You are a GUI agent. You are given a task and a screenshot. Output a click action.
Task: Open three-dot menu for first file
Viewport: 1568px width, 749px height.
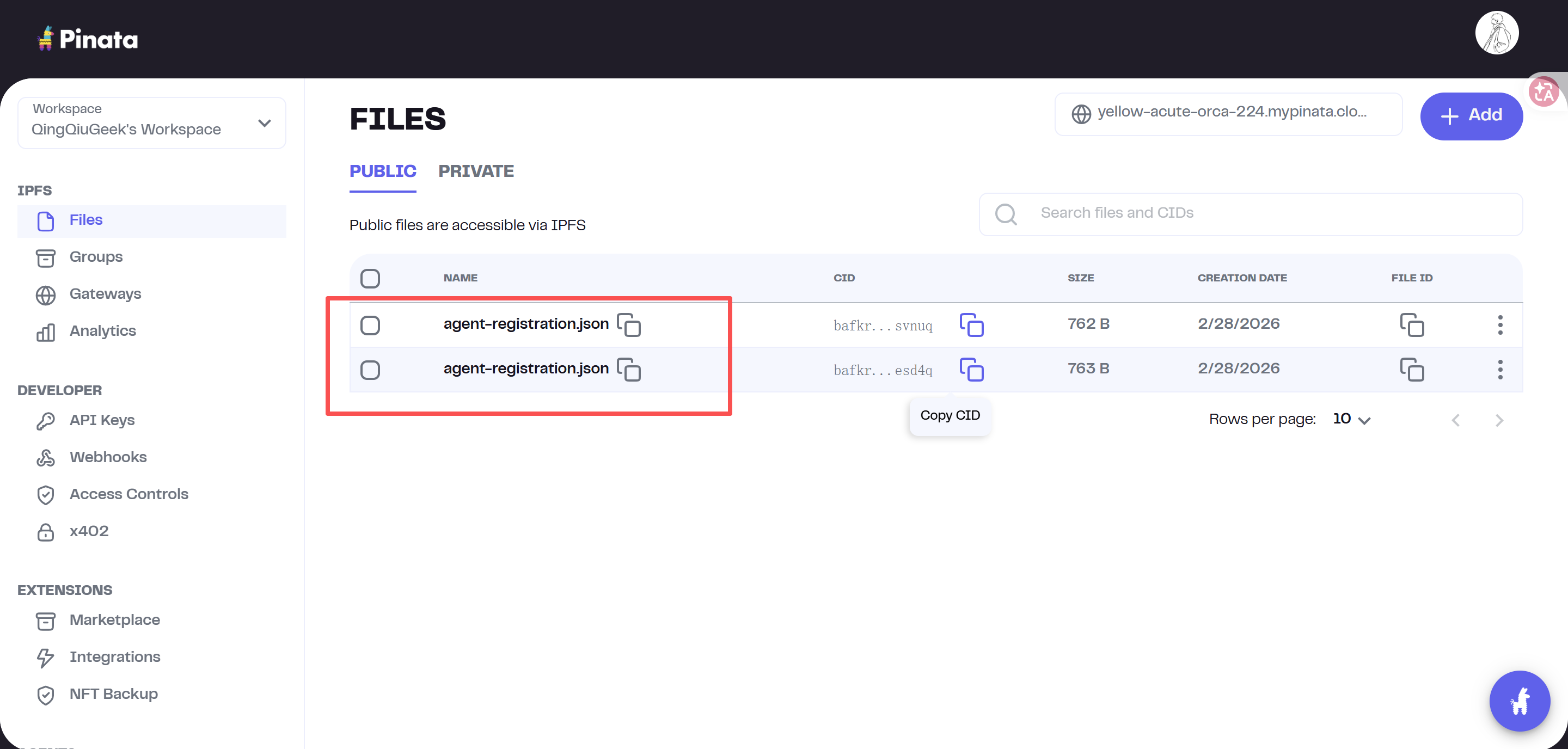[x=1500, y=325]
